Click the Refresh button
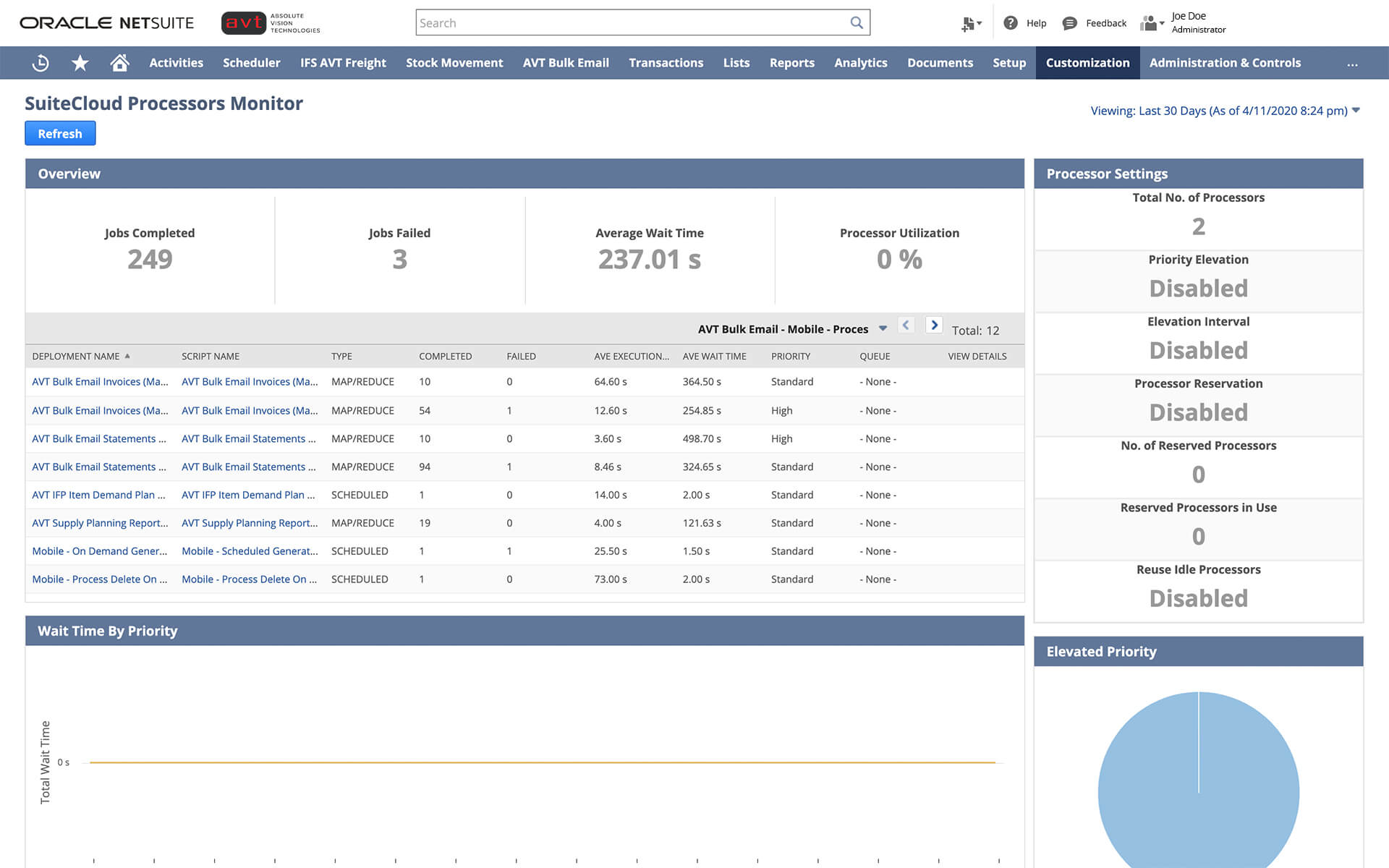 60,134
